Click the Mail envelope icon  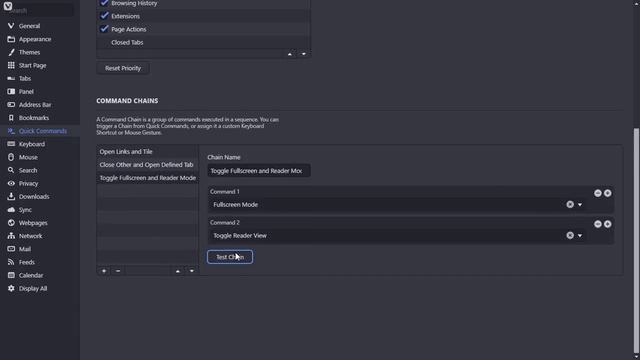pos(11,249)
